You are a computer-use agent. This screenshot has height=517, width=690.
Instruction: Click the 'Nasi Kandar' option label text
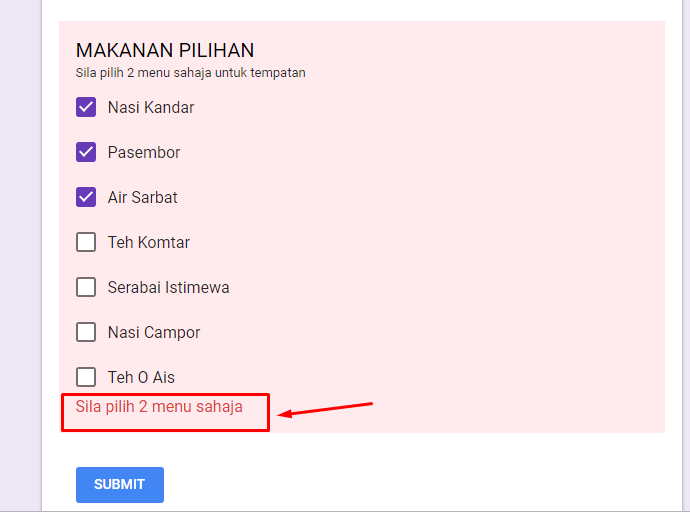(151, 107)
